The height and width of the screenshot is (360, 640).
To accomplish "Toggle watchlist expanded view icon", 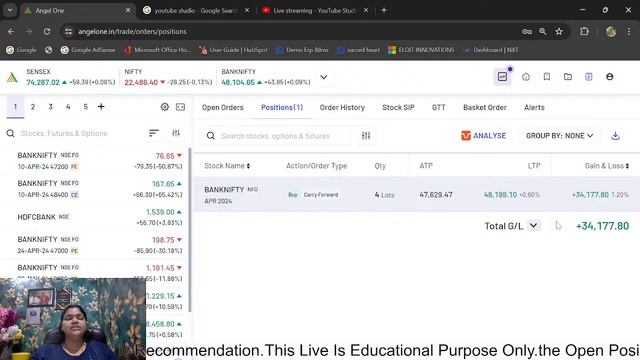I will tap(180, 107).
